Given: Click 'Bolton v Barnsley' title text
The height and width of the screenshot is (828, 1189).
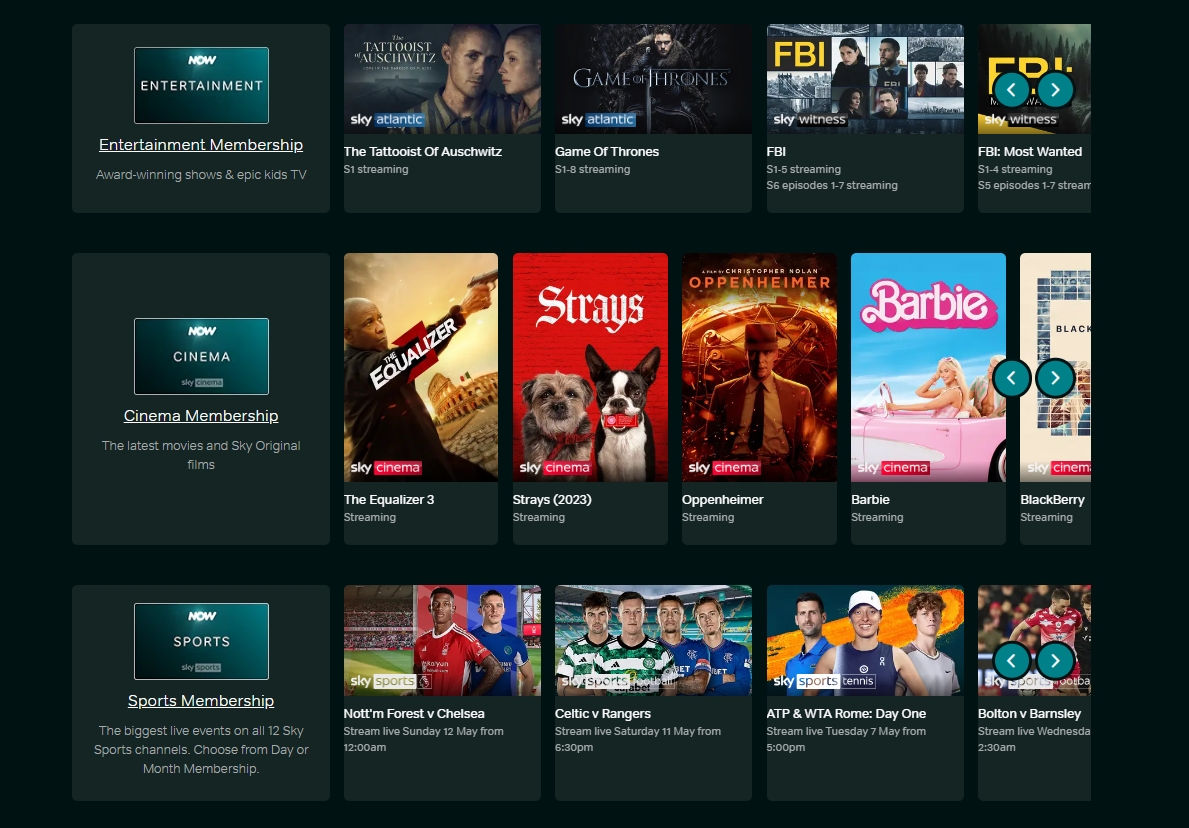Looking at the screenshot, I should pos(1030,714).
